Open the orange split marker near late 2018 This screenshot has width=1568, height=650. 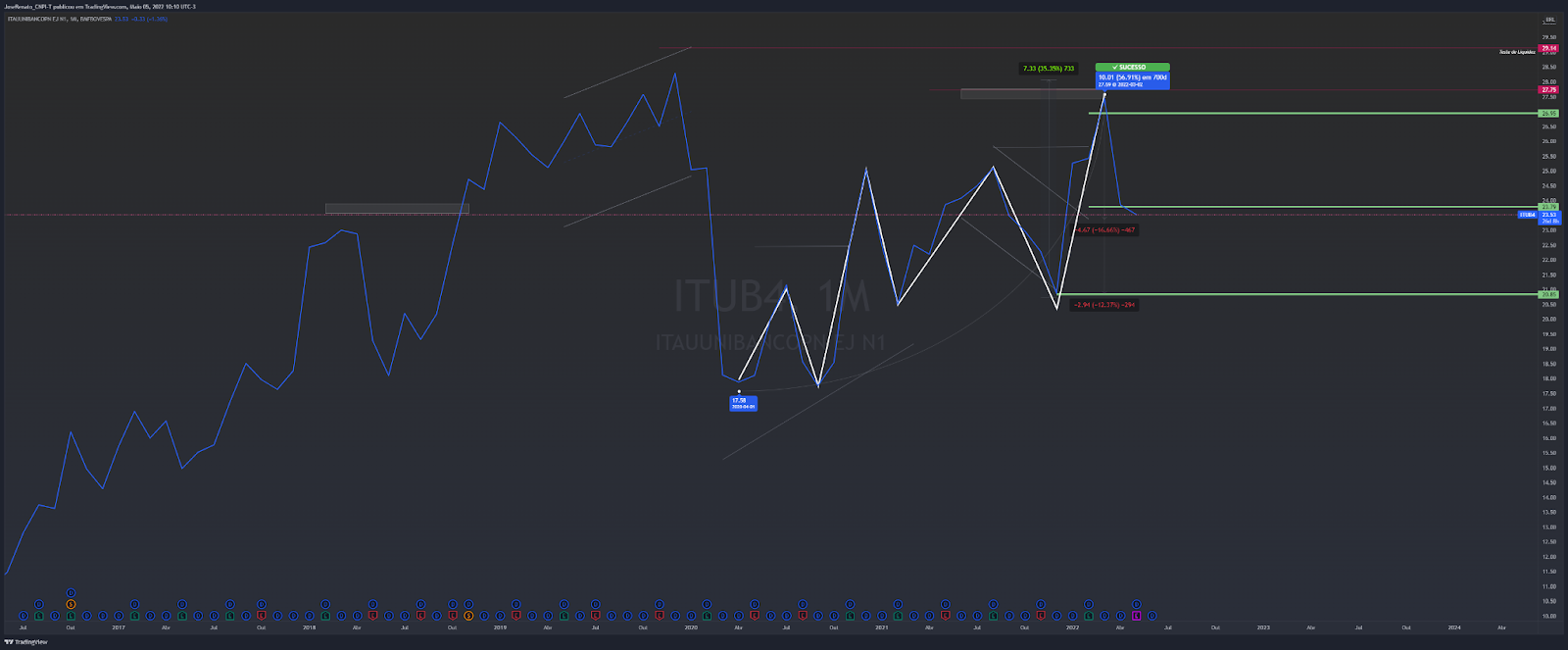coord(468,616)
